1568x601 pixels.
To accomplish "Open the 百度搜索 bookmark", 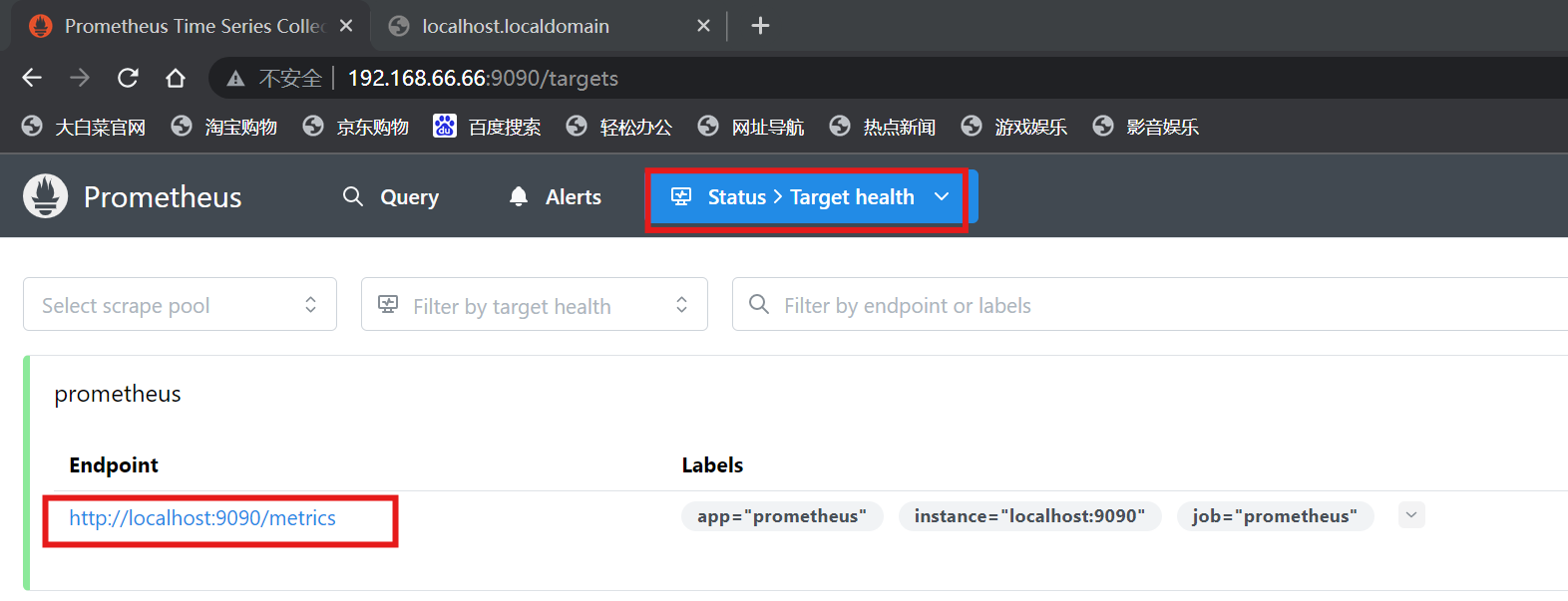I will coord(487,127).
